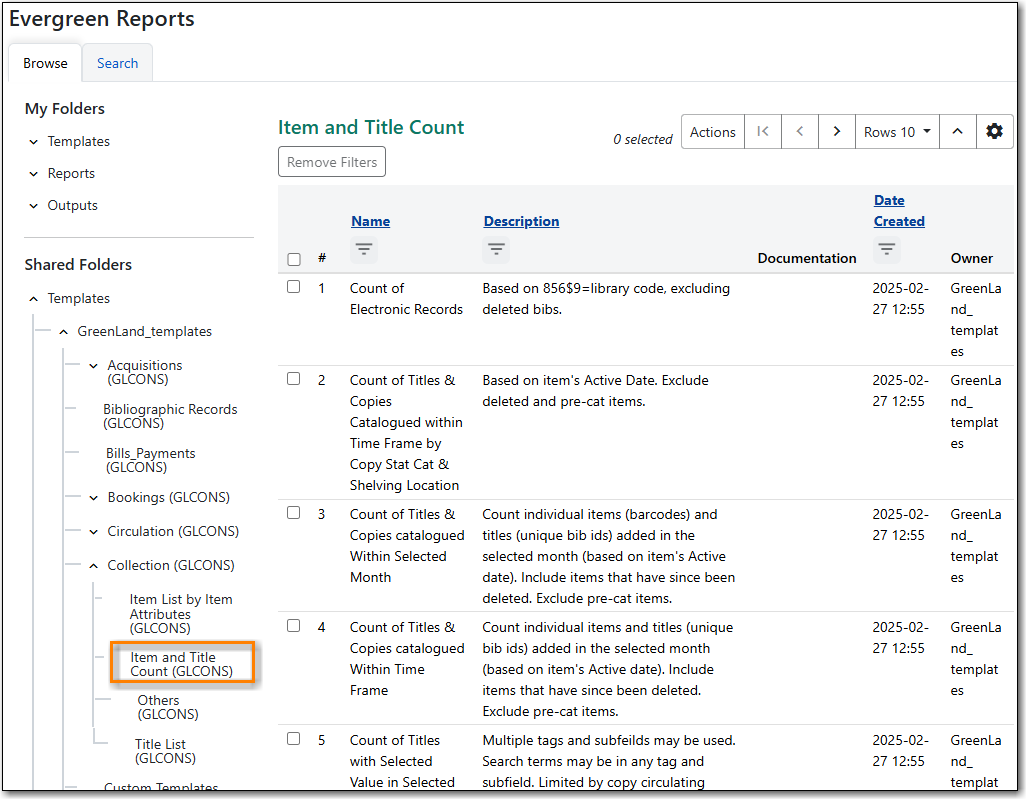Click the Remove Filters button
Screen dimensions: 1026x799
(x=331, y=161)
